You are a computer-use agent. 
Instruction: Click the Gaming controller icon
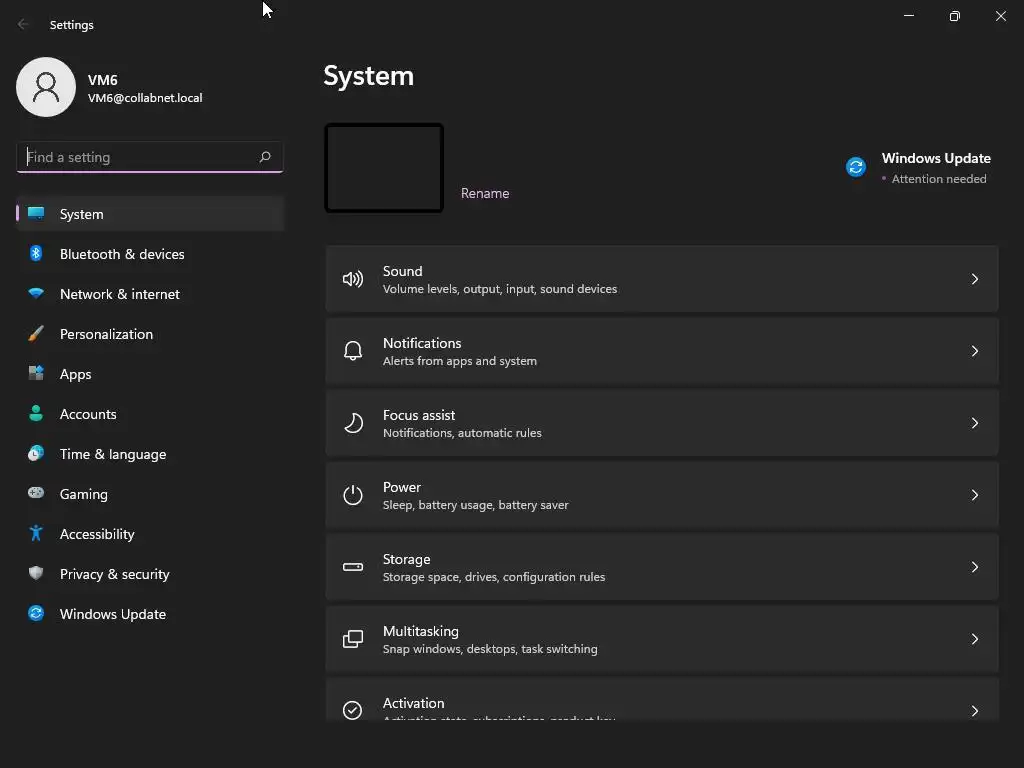click(x=36, y=494)
